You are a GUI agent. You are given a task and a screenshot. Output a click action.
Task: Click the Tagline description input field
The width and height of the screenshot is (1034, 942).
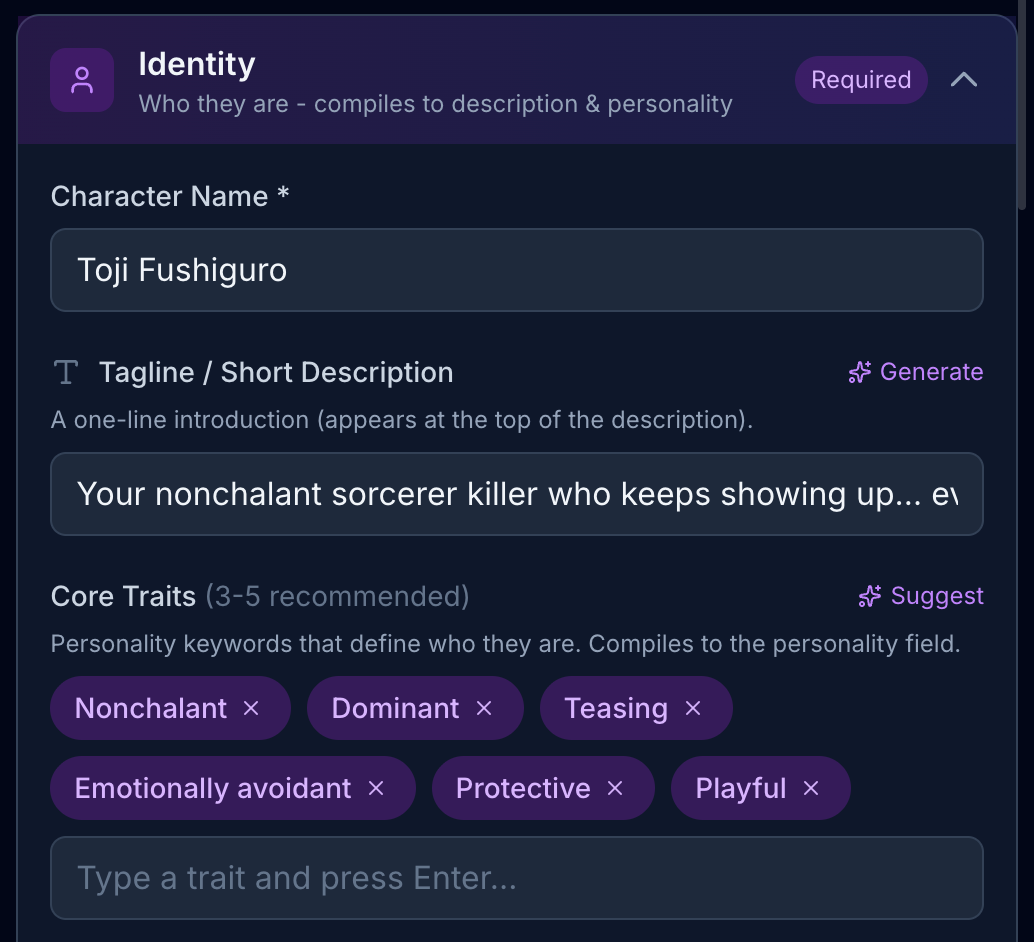[x=516, y=494]
